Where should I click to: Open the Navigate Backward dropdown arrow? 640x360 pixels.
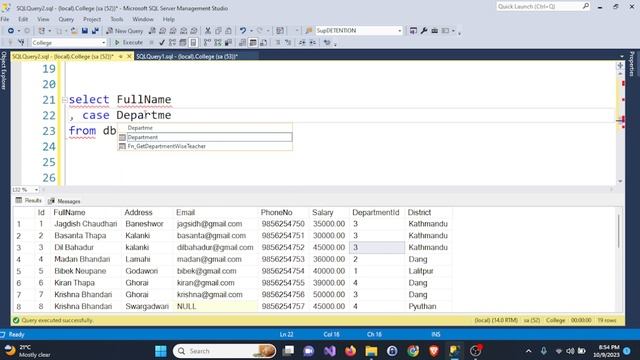pos(18,31)
